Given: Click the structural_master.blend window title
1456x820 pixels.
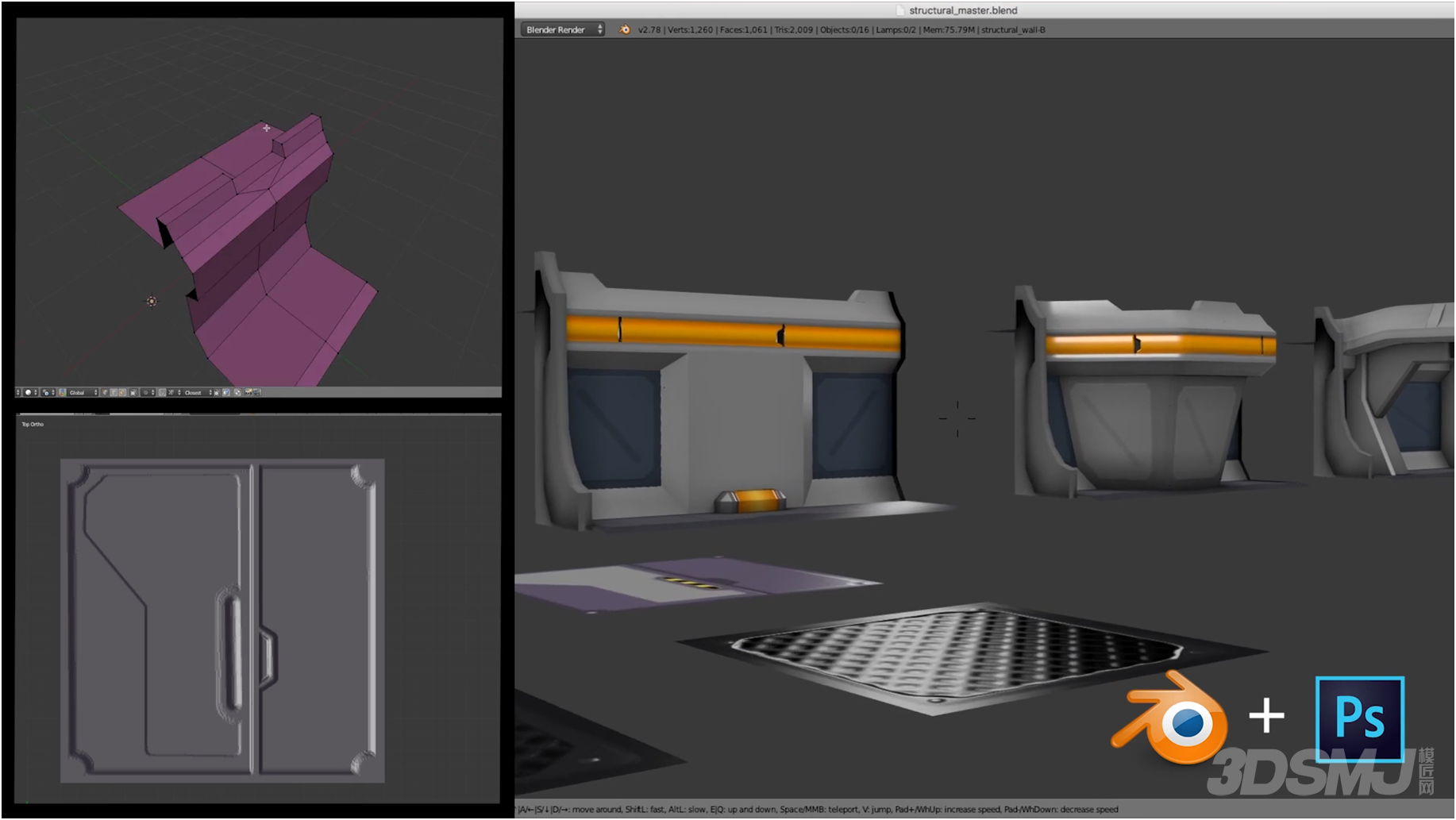Looking at the screenshot, I should [963, 10].
